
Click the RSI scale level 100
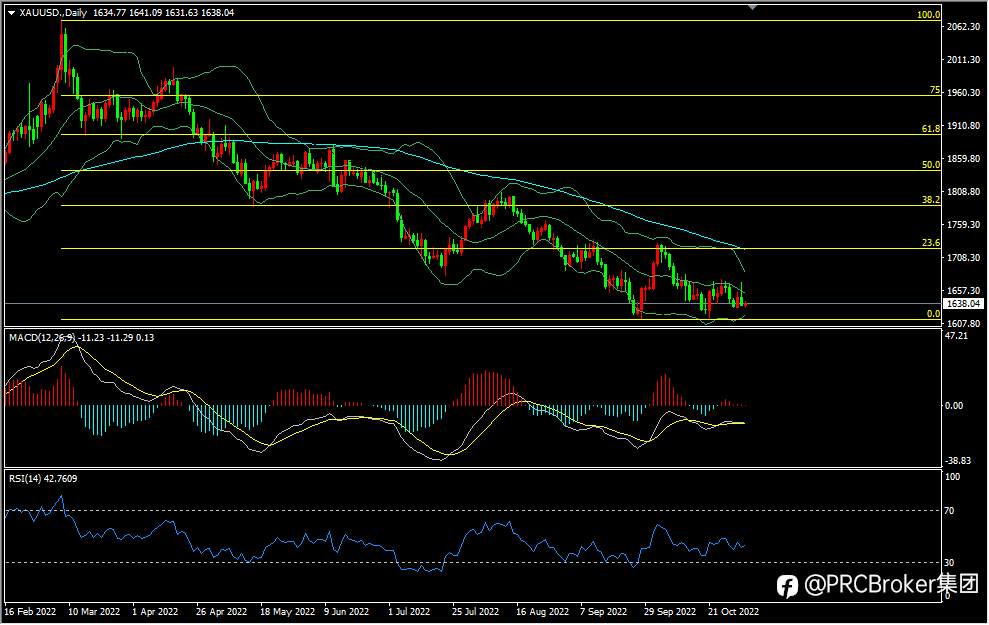[952, 477]
